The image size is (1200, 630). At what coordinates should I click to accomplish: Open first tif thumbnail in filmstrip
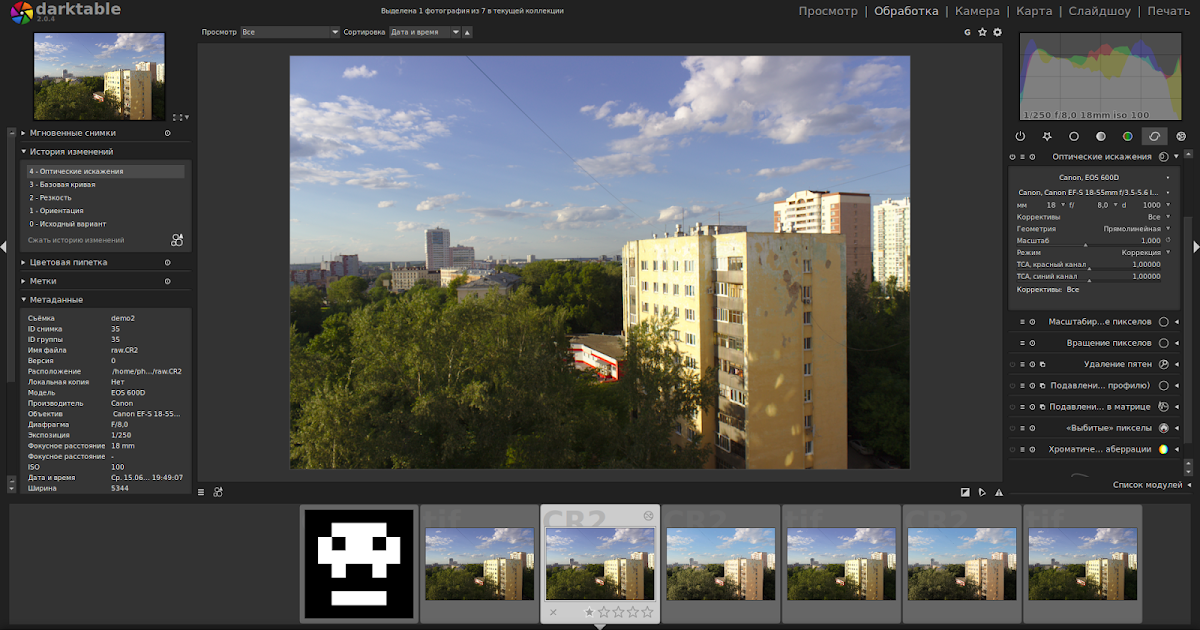click(x=479, y=564)
